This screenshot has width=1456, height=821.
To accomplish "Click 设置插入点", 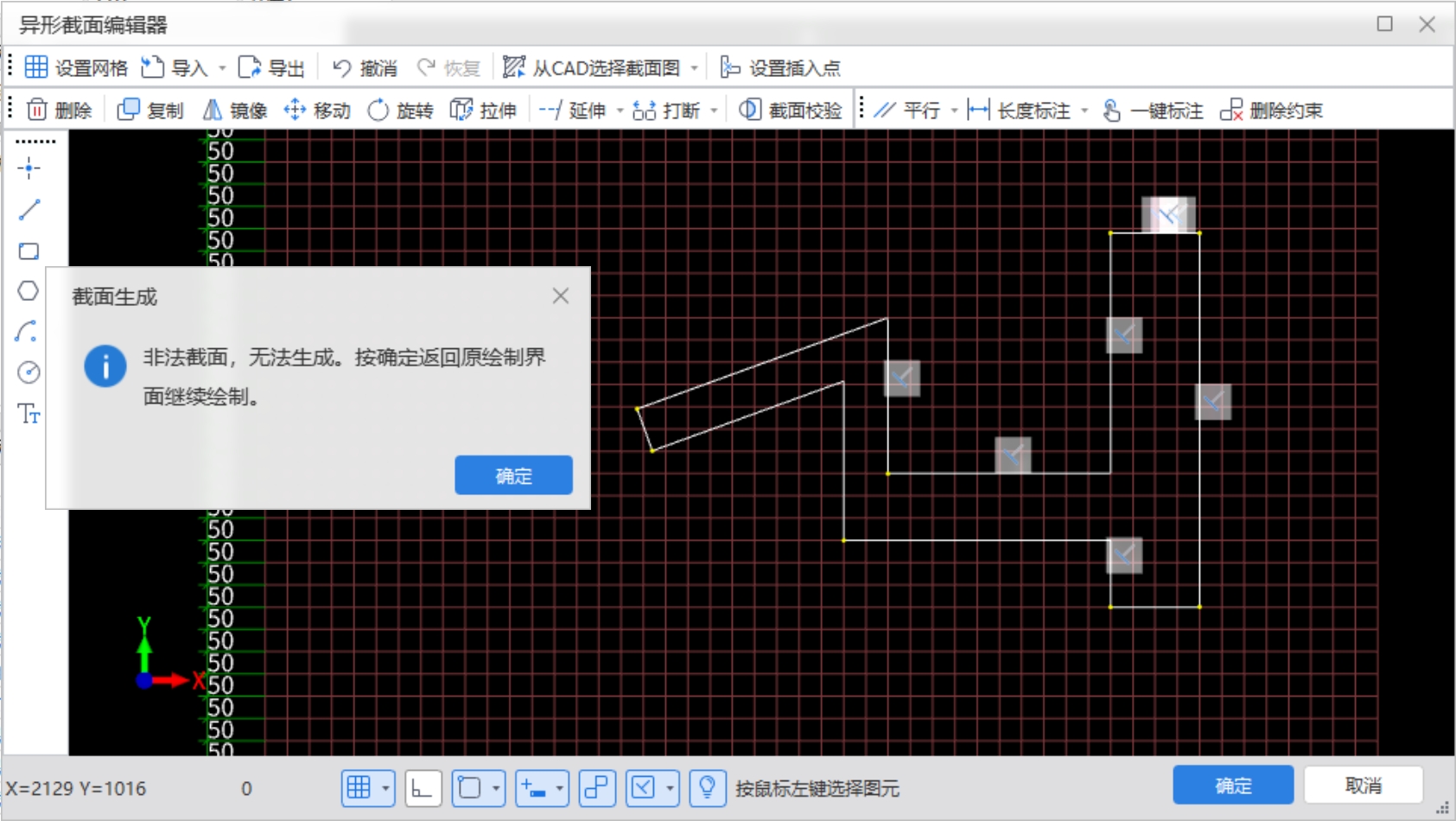I will (780, 67).
